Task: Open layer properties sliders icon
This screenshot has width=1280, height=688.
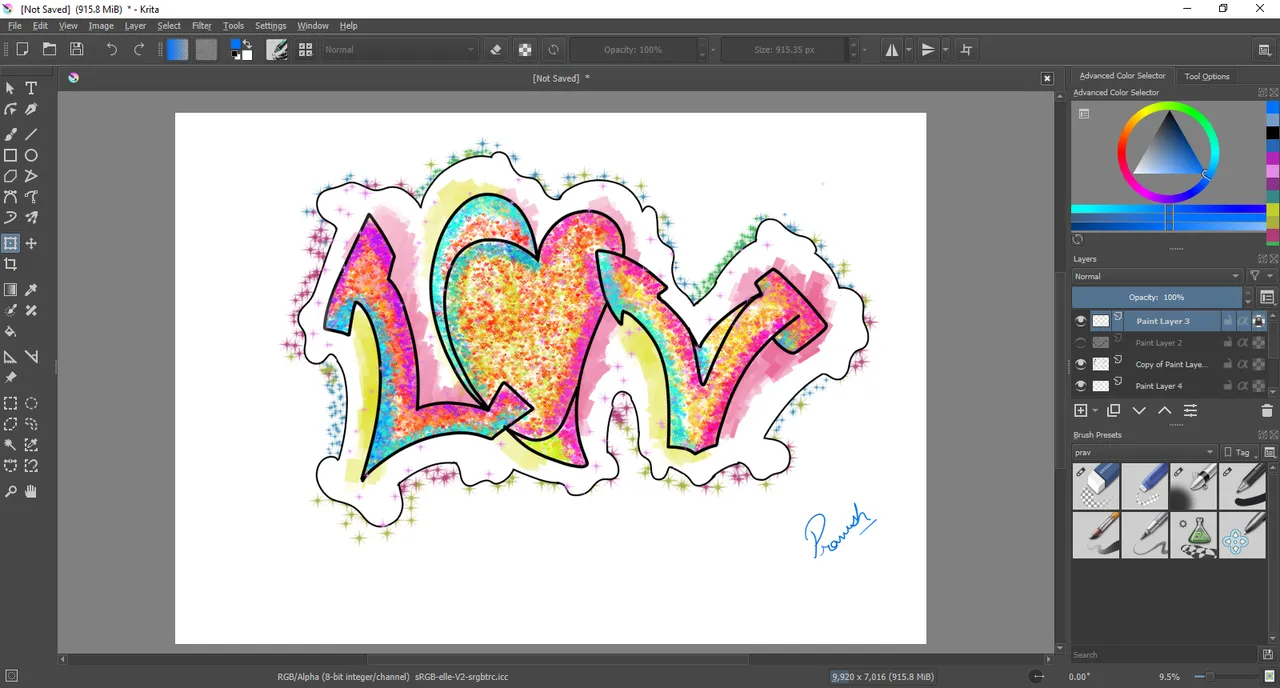Action: 1190,411
